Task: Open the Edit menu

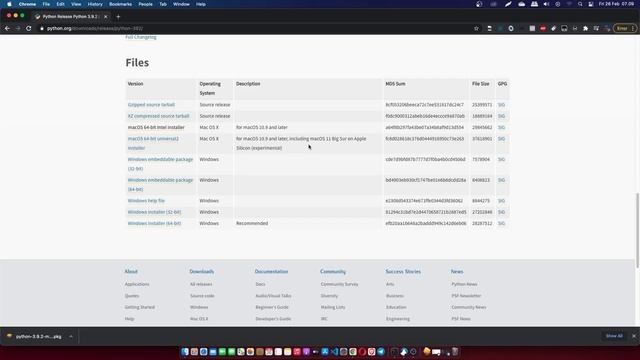Action: [x=60, y=4]
